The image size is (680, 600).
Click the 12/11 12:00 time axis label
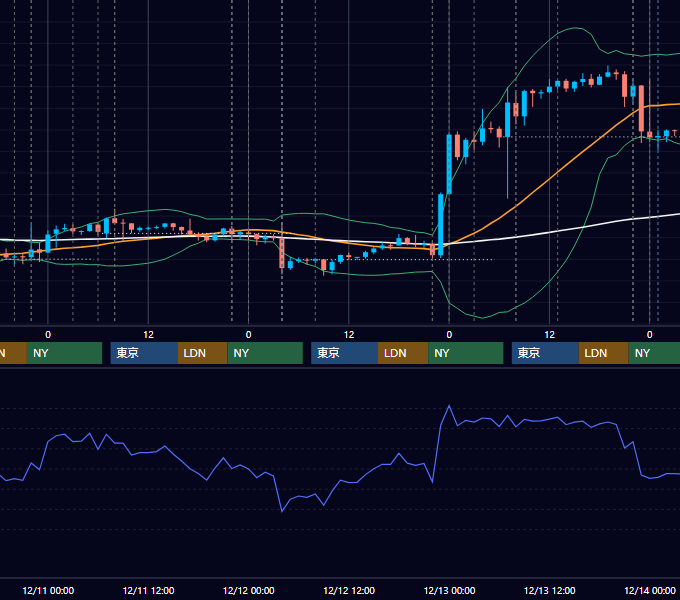coord(148,590)
